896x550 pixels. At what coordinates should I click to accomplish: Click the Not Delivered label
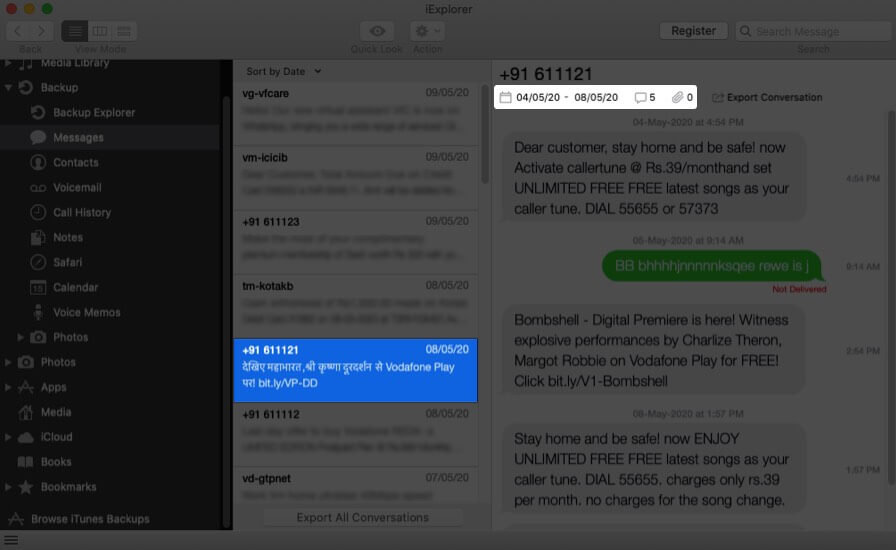point(799,289)
